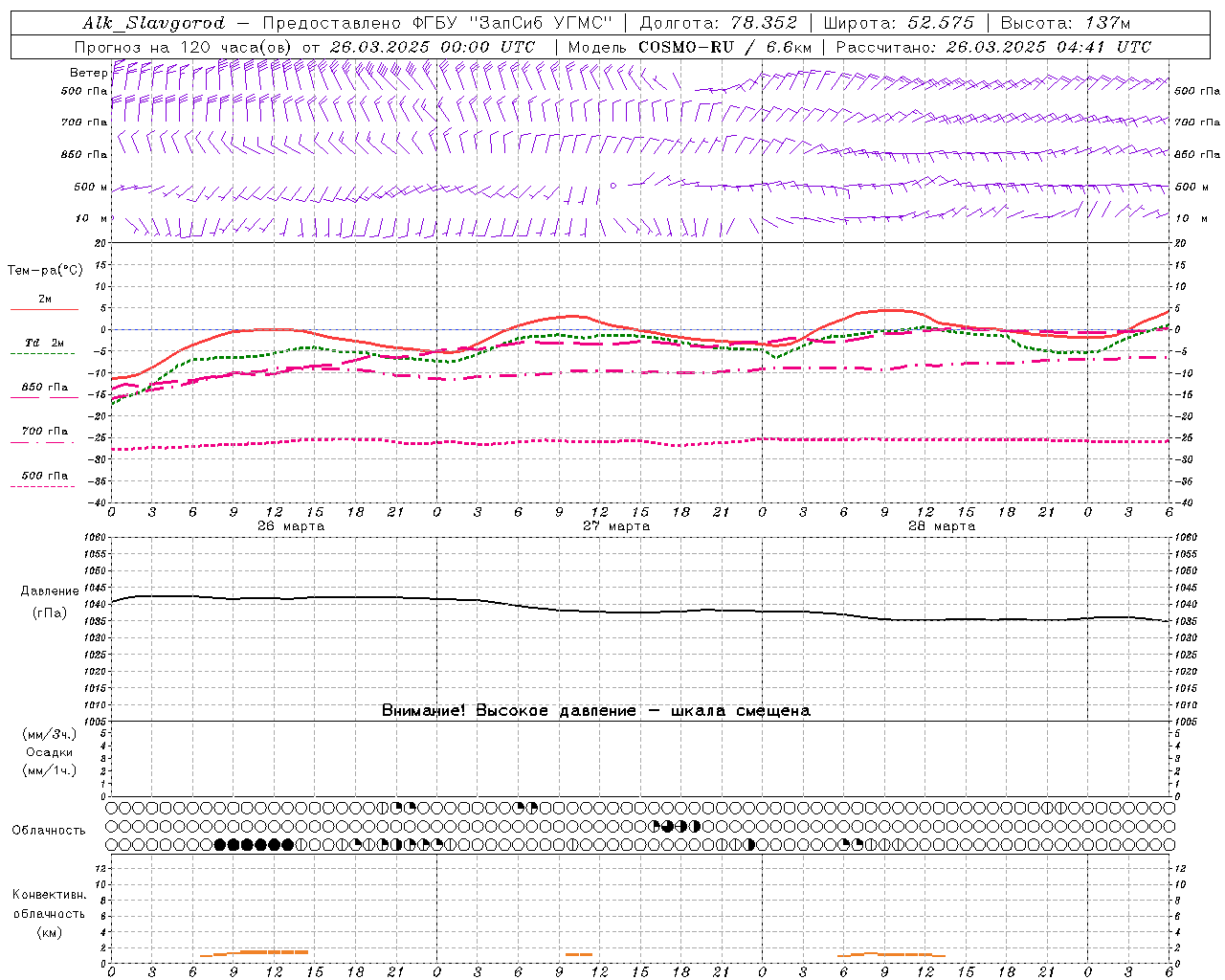Click the 'Осадки' precipitation label

[50, 752]
